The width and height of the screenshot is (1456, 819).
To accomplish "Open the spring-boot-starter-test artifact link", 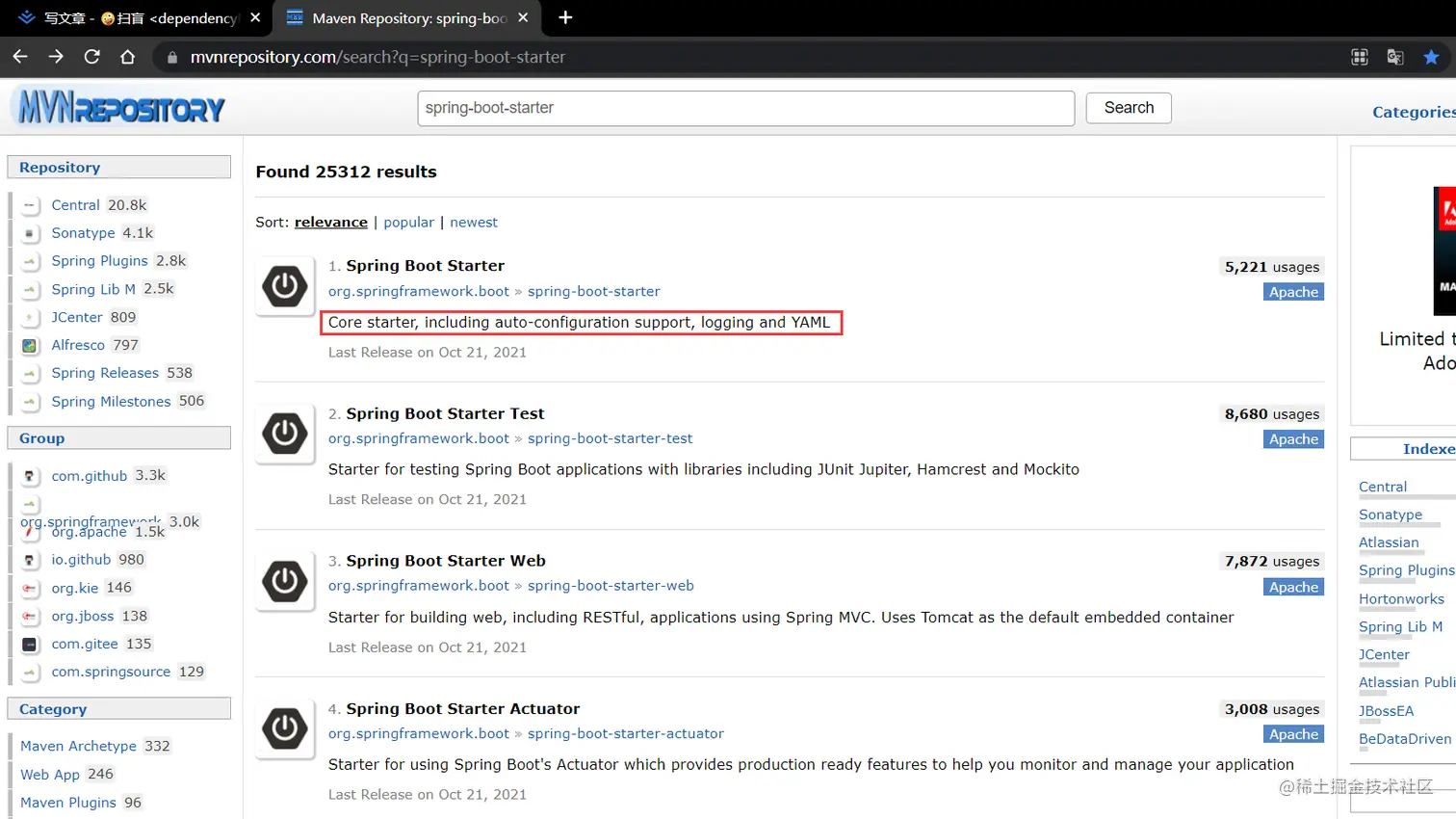I will point(611,438).
